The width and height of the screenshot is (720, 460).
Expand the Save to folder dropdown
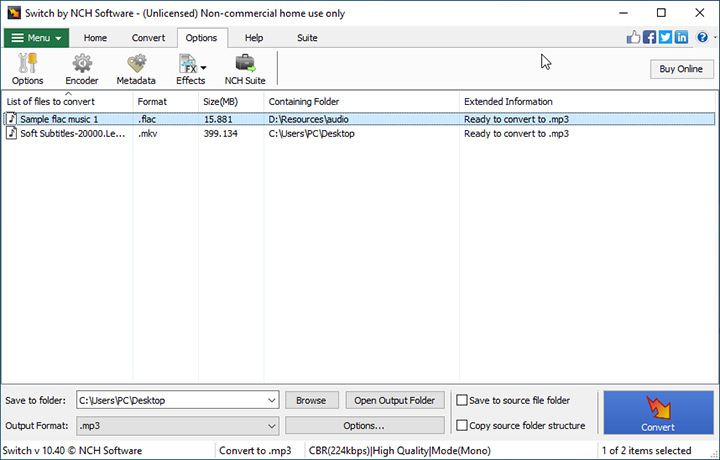pyautogui.click(x=271, y=400)
